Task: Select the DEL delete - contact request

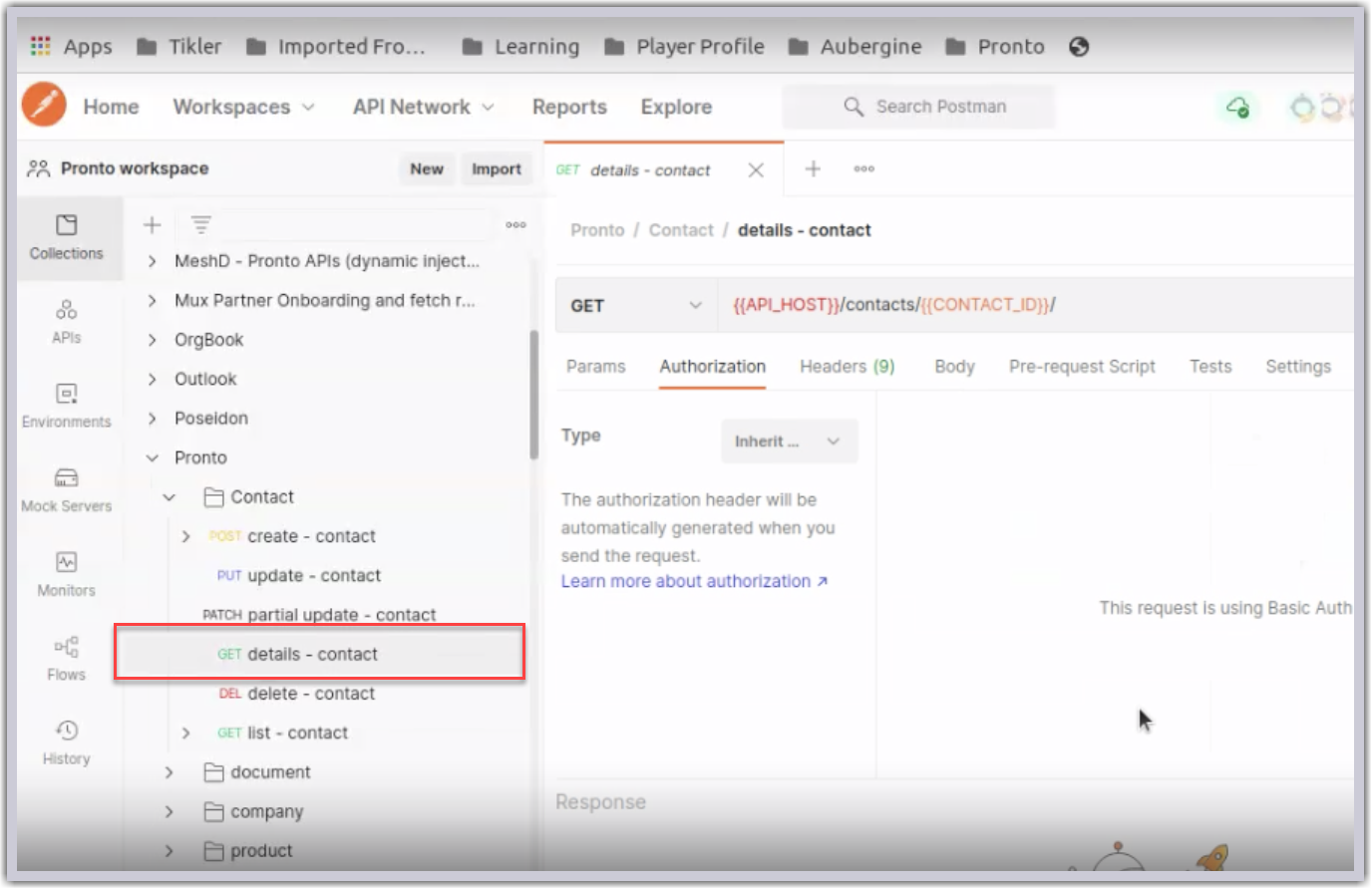Action: point(296,694)
